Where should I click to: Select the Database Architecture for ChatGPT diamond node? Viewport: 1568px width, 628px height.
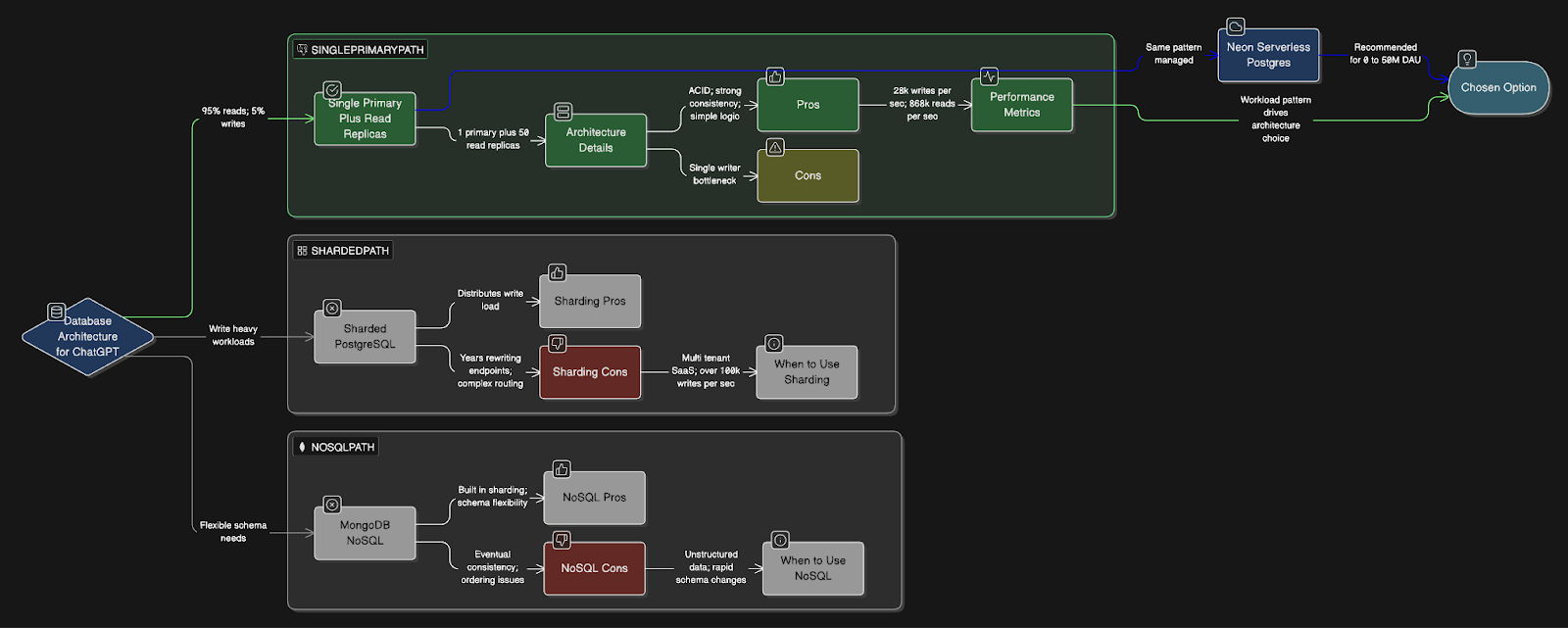coord(88,337)
